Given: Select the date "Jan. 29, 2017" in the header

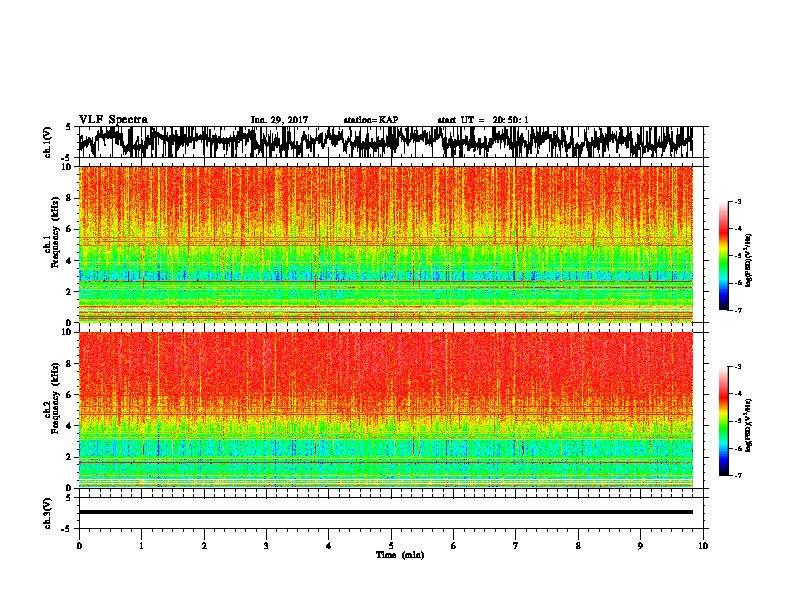Looking at the screenshot, I should pos(279,120).
